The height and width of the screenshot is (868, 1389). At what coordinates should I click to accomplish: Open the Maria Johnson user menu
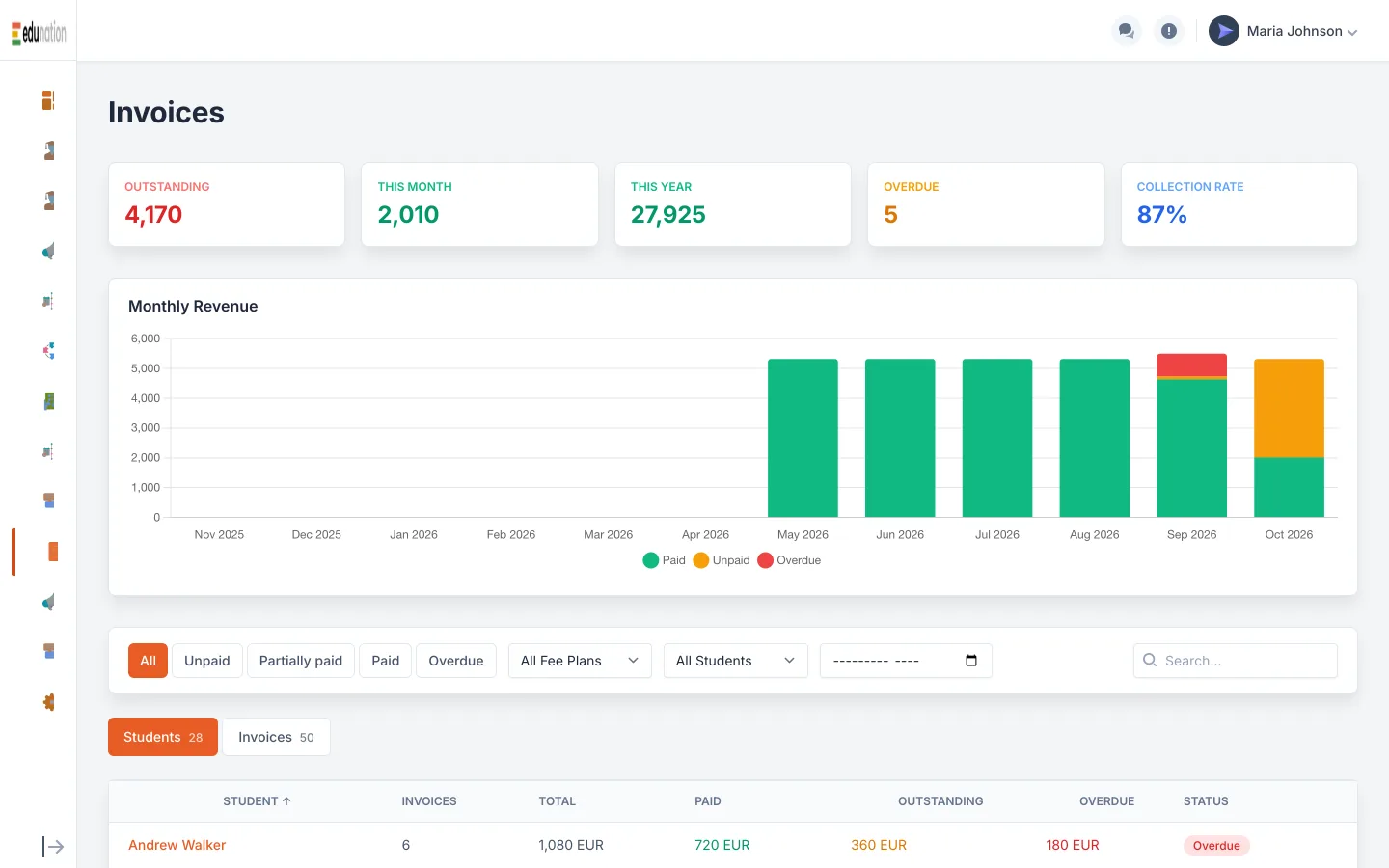1284,31
